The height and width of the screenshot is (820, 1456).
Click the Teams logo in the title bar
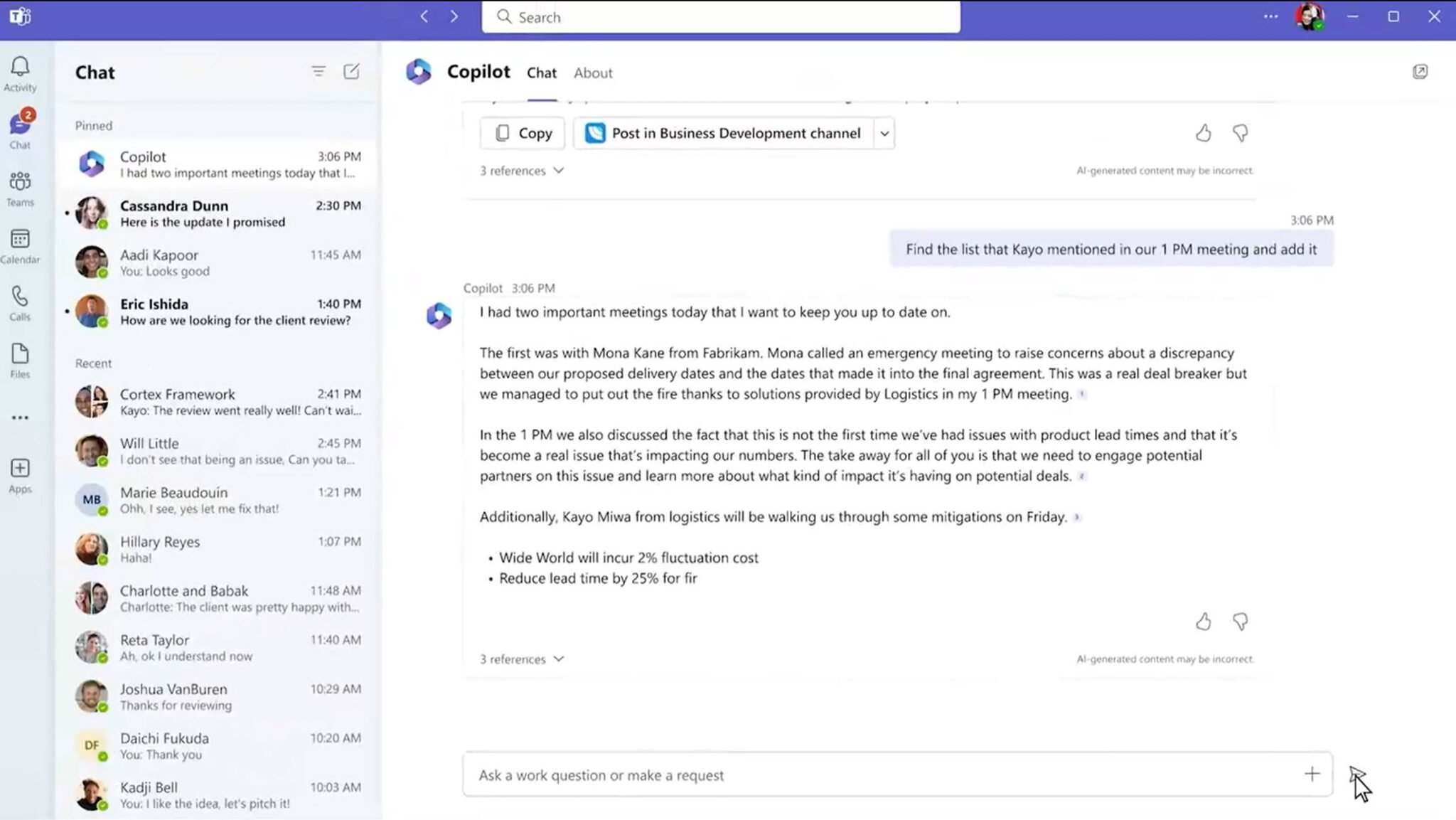(x=20, y=16)
